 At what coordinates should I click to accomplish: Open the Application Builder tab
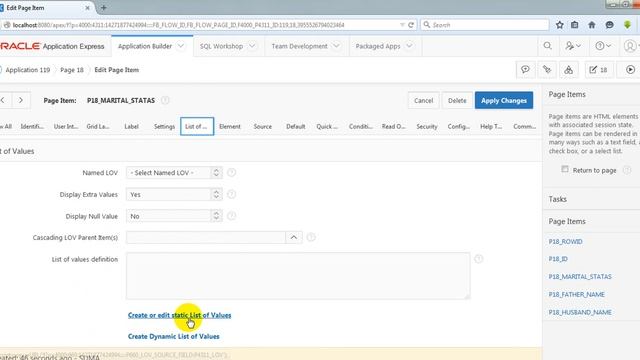click(152, 46)
